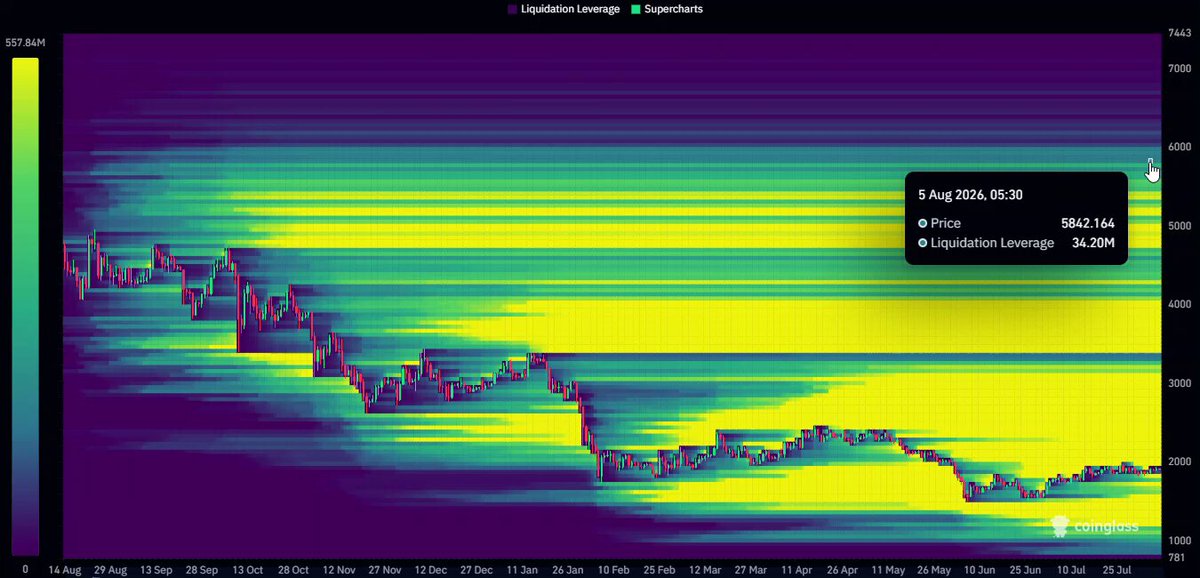Click the "4000" price axis label
The width and height of the screenshot is (1200, 578).
click(1181, 304)
